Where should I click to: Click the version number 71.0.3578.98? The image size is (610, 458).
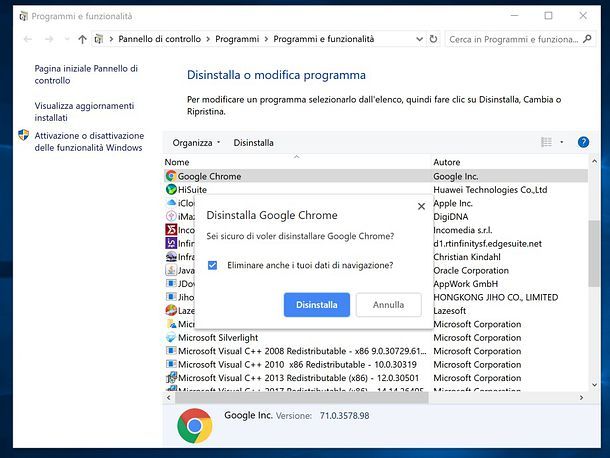point(344,416)
